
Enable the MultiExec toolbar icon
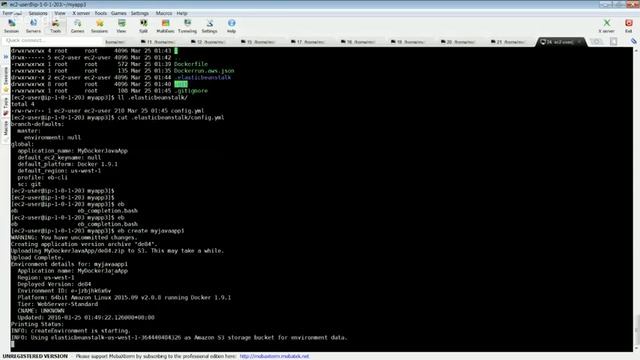pos(165,26)
